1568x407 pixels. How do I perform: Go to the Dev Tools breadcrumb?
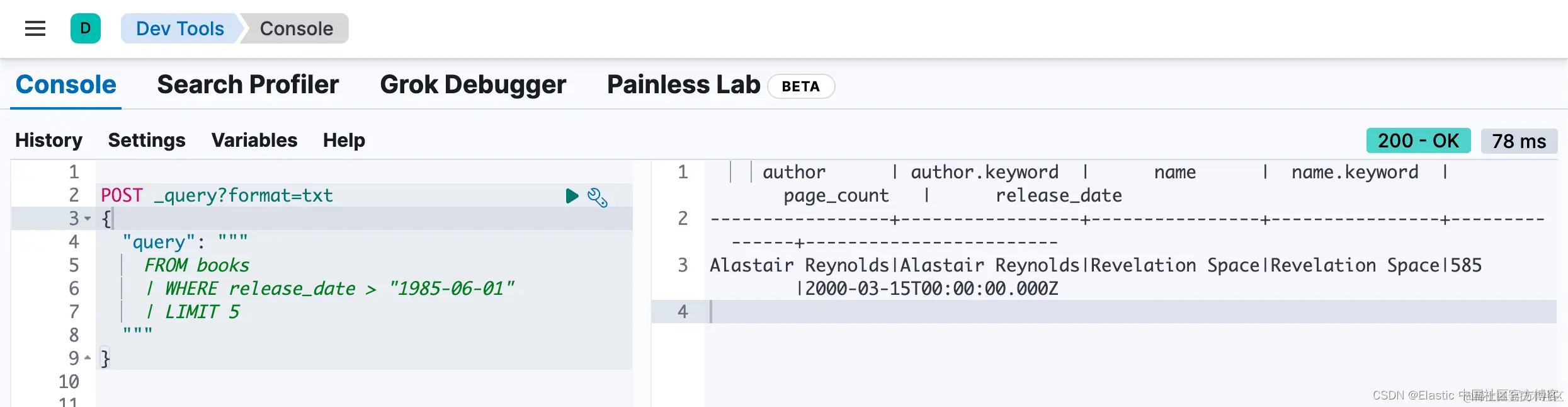(x=179, y=28)
